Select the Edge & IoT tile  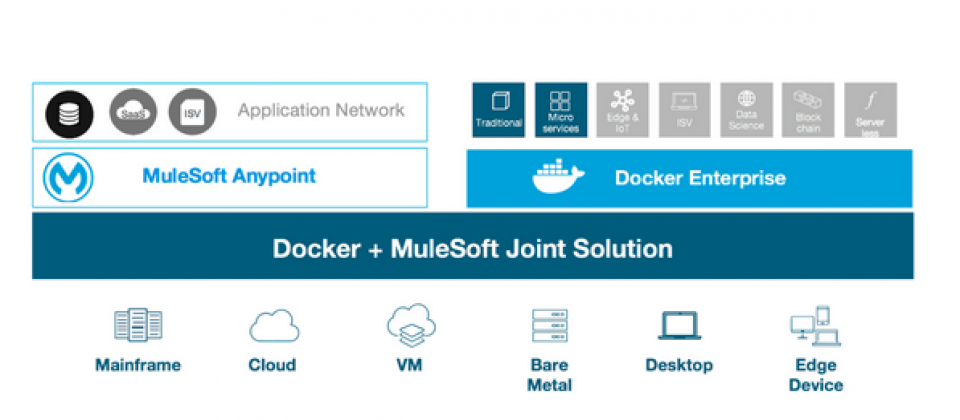[623, 110]
